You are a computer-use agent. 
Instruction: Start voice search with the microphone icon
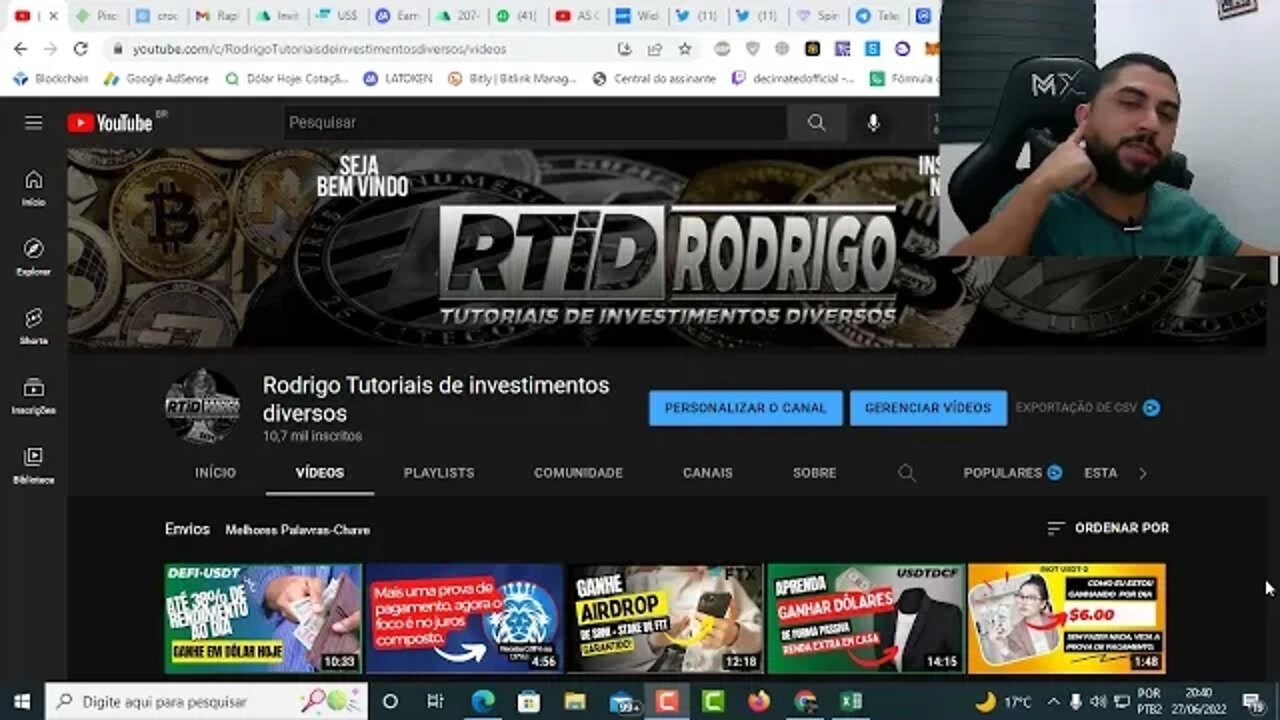(x=873, y=122)
